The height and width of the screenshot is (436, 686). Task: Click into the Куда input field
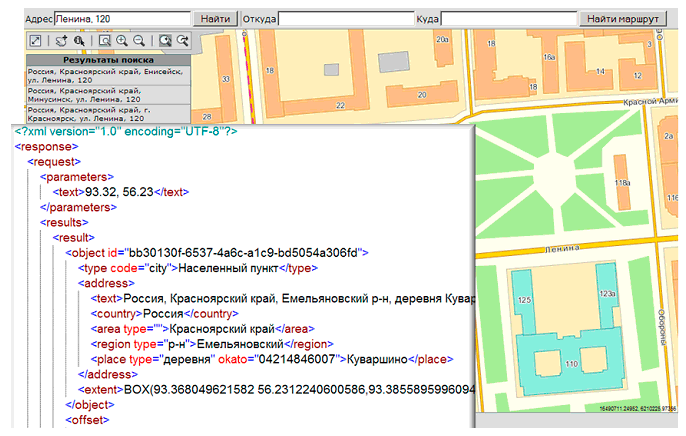click(x=508, y=18)
